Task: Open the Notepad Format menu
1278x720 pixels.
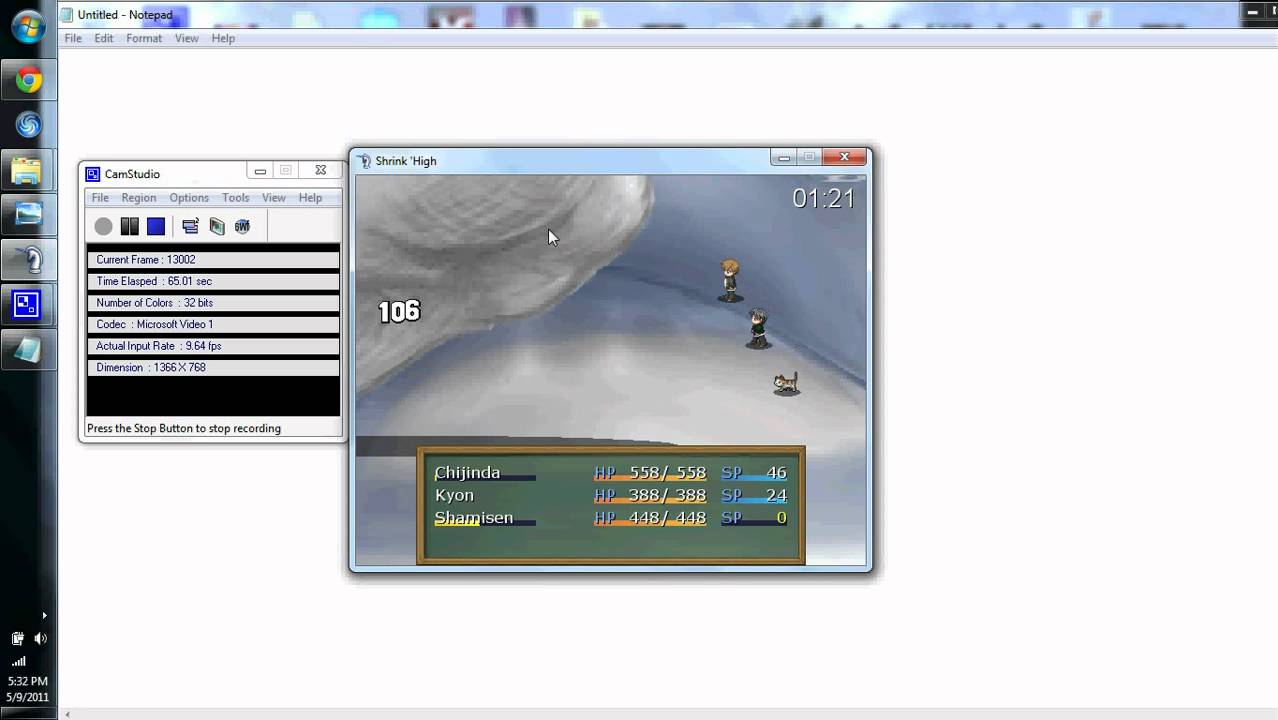Action: 144,38
